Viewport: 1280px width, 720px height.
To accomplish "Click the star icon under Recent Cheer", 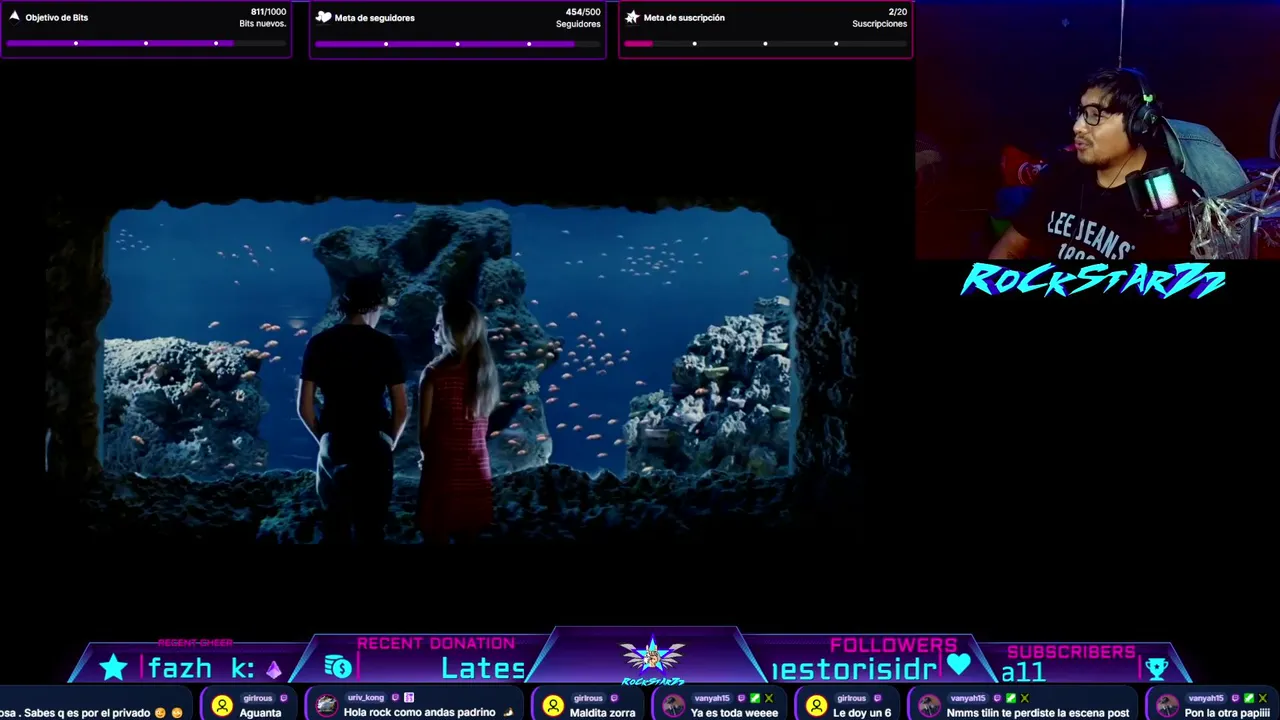I will pyautogui.click(x=114, y=668).
